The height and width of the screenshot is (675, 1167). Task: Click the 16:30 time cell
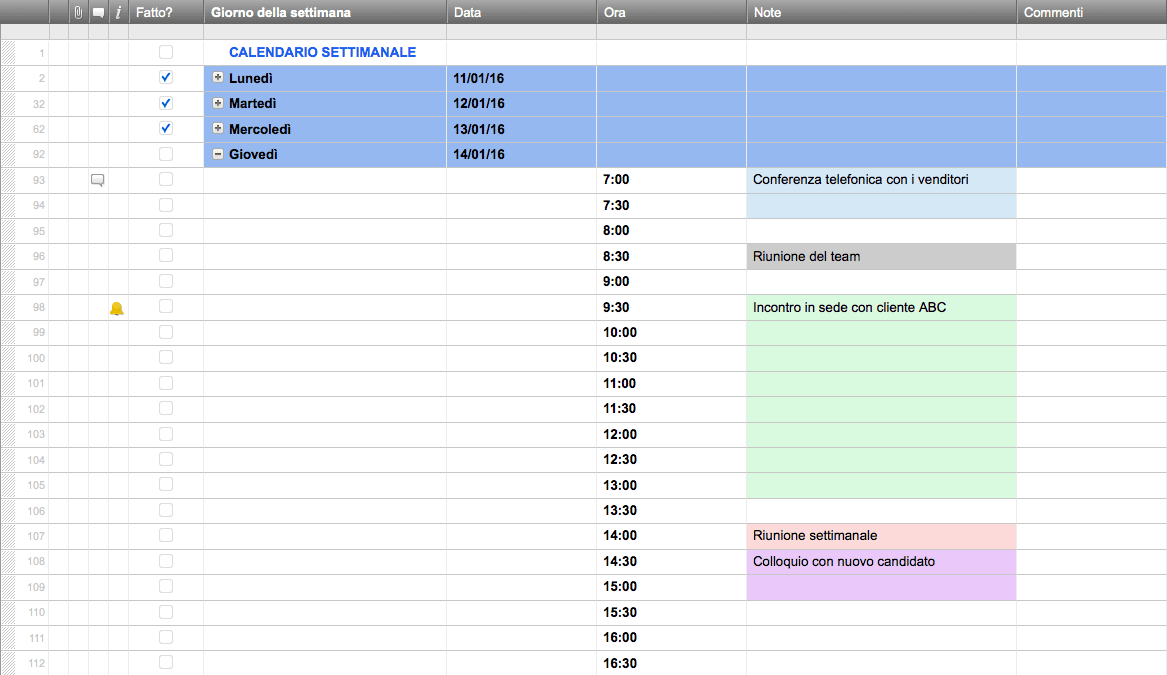(671, 663)
